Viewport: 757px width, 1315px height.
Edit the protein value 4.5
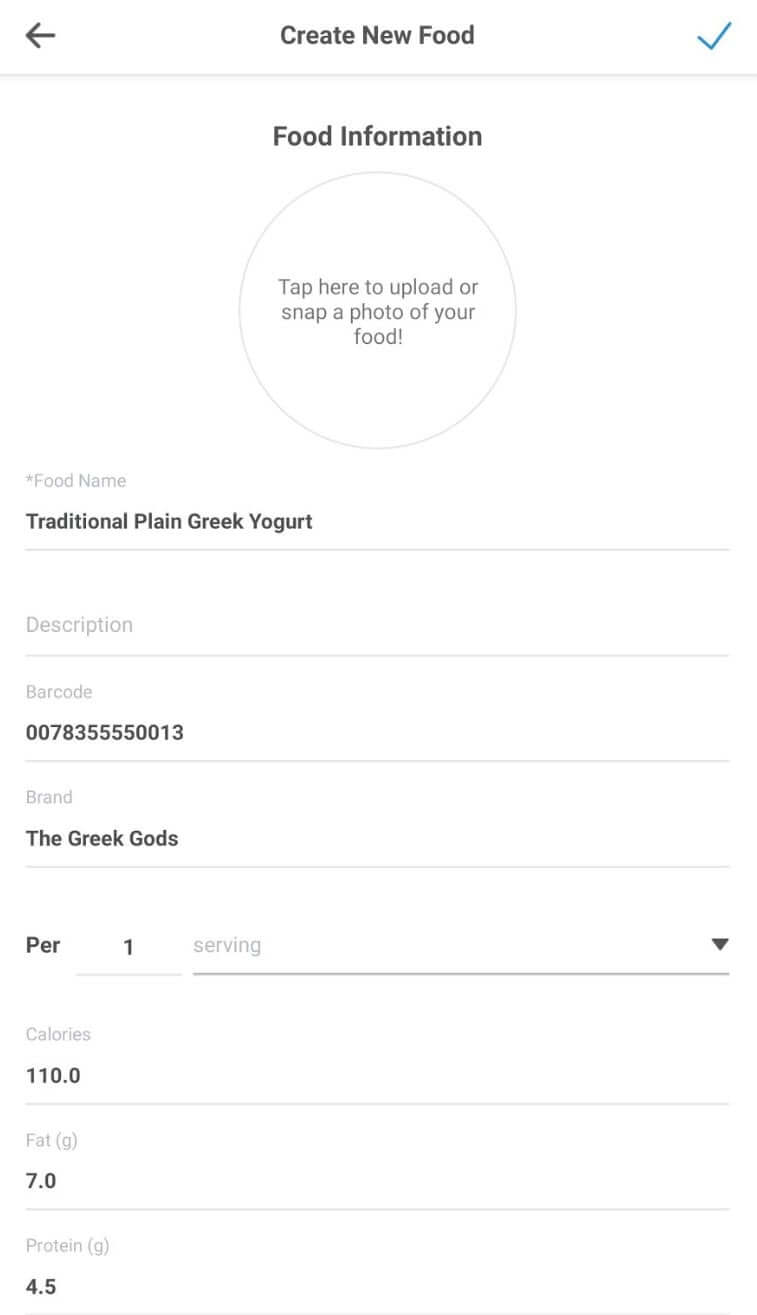41,1286
